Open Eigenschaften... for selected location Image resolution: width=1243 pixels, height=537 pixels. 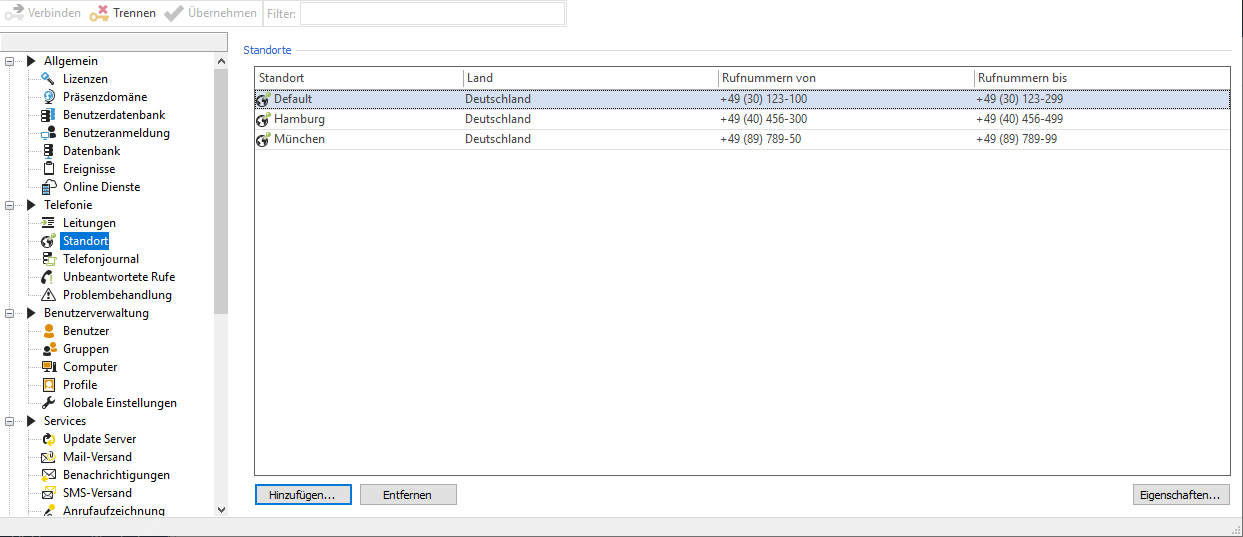[1181, 495]
